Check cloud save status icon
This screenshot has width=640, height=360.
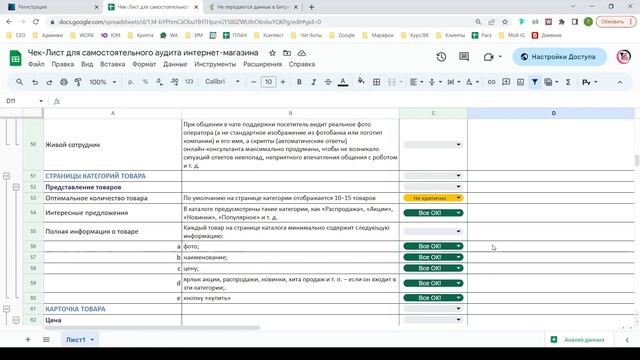coord(302,53)
